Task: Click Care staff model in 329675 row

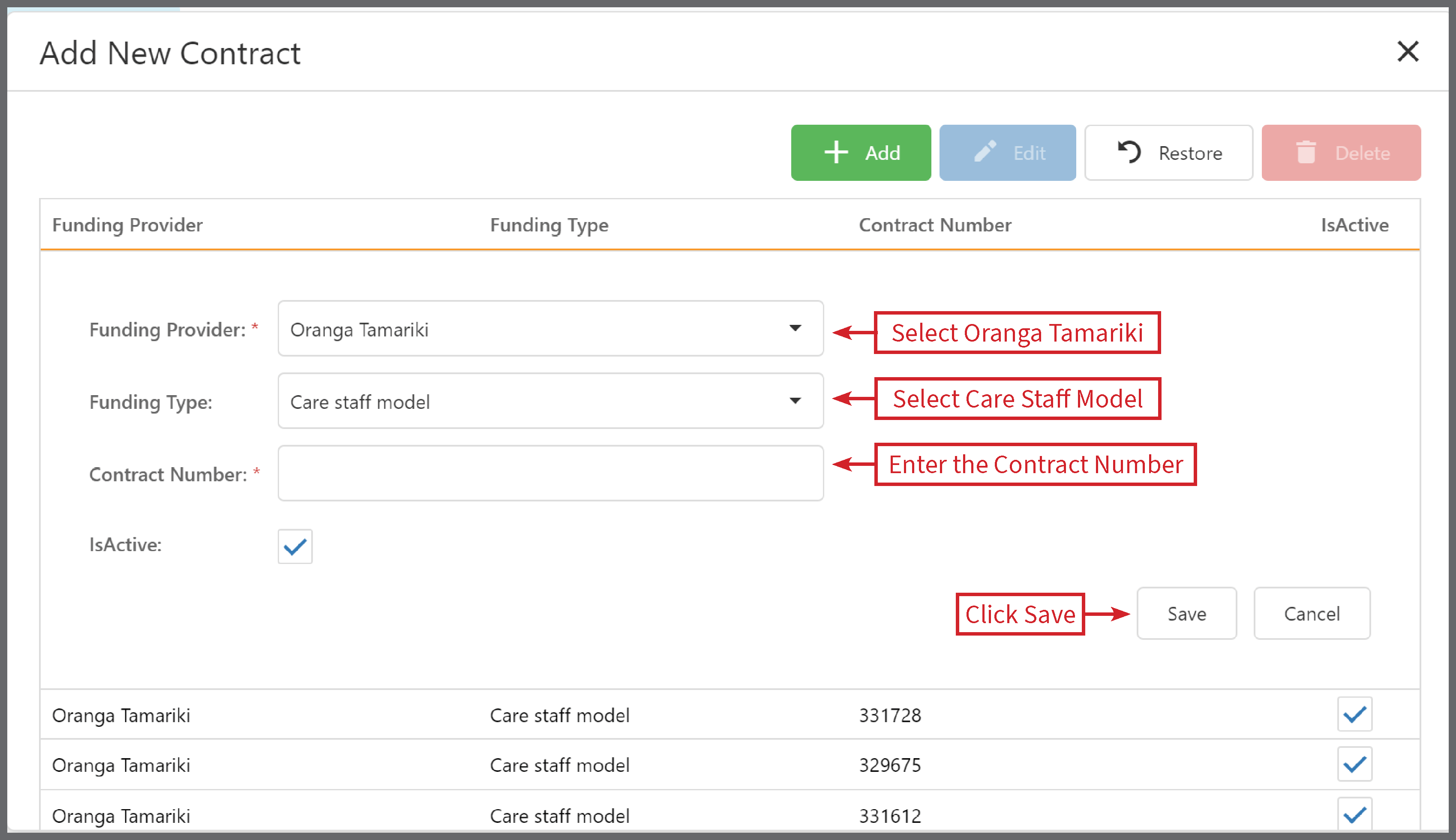Action: click(560, 765)
